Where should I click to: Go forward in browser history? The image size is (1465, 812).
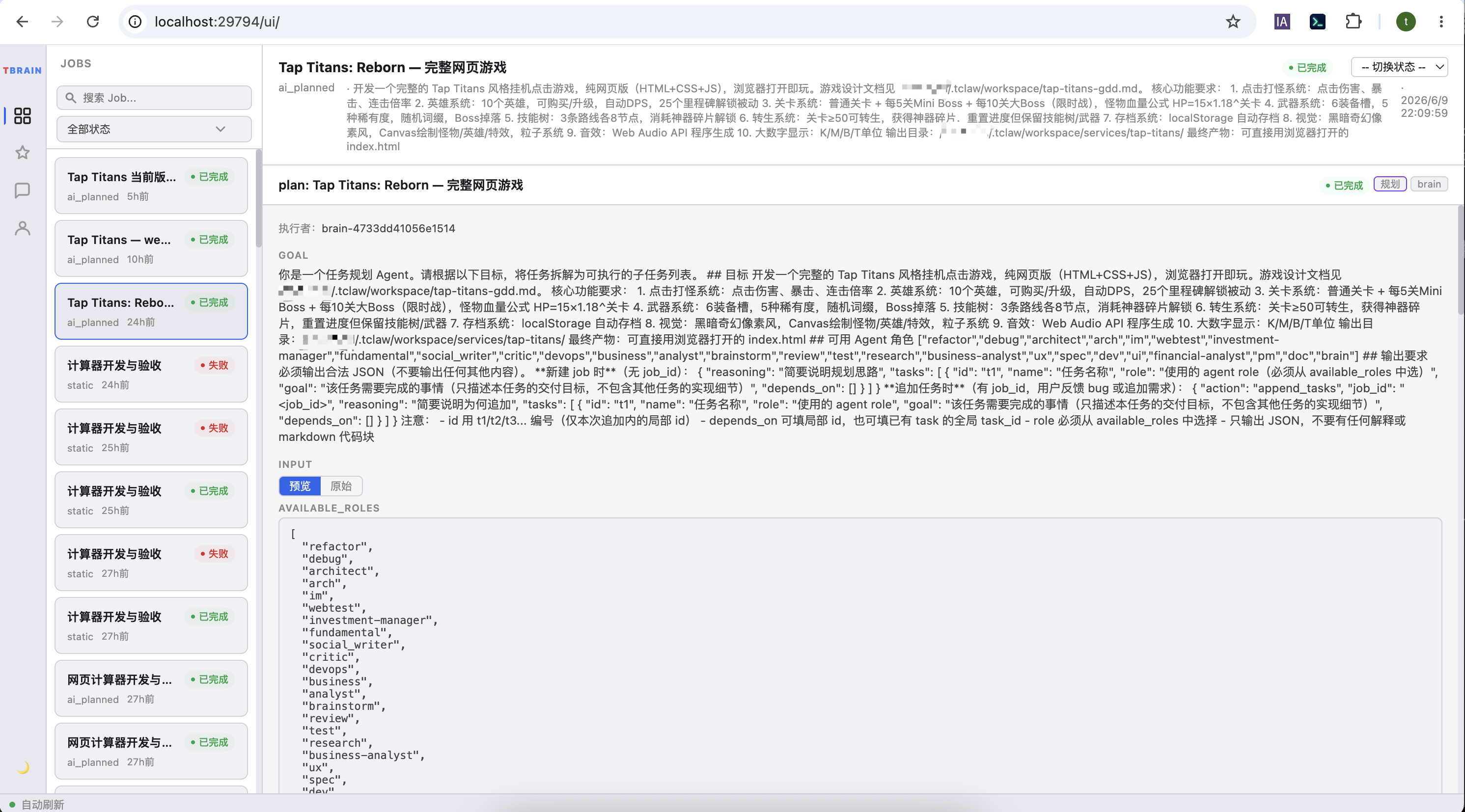point(57,22)
